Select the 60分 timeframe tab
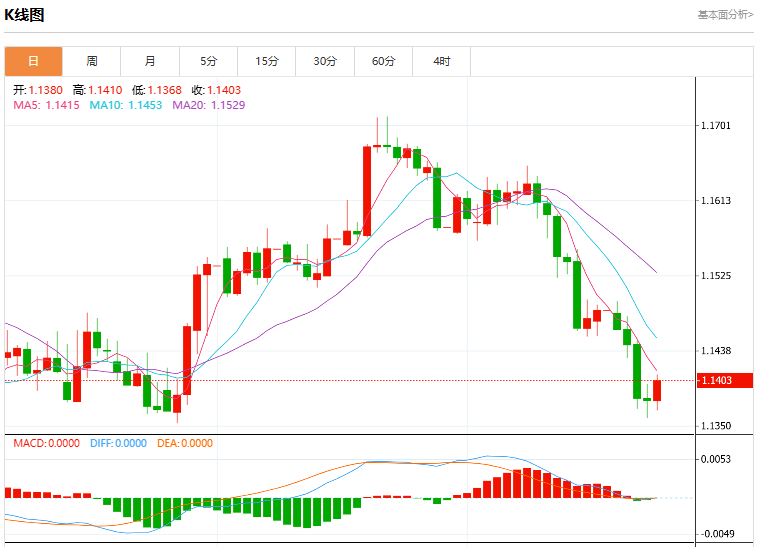Image resolution: width=758 pixels, height=547 pixels. click(x=383, y=61)
